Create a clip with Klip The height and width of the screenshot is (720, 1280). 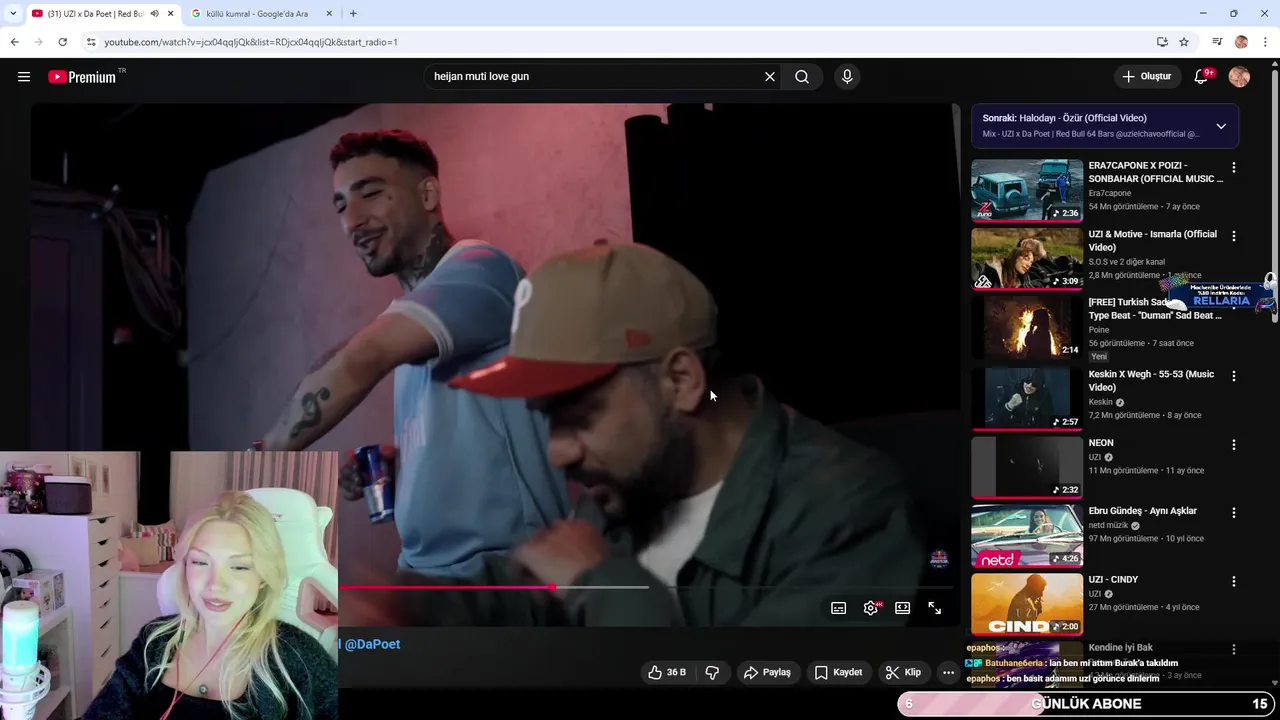[x=903, y=673]
